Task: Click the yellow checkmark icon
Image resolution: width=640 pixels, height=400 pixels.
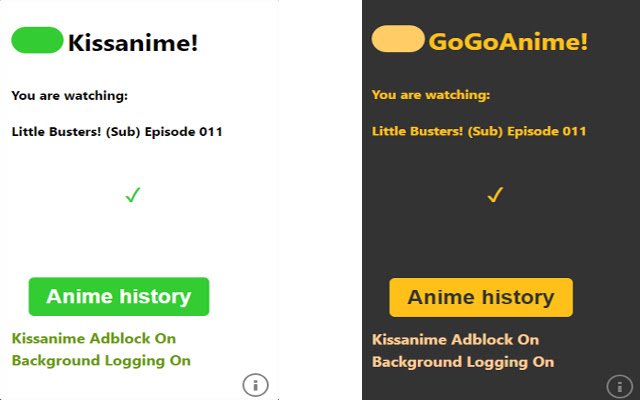Action: click(x=493, y=195)
